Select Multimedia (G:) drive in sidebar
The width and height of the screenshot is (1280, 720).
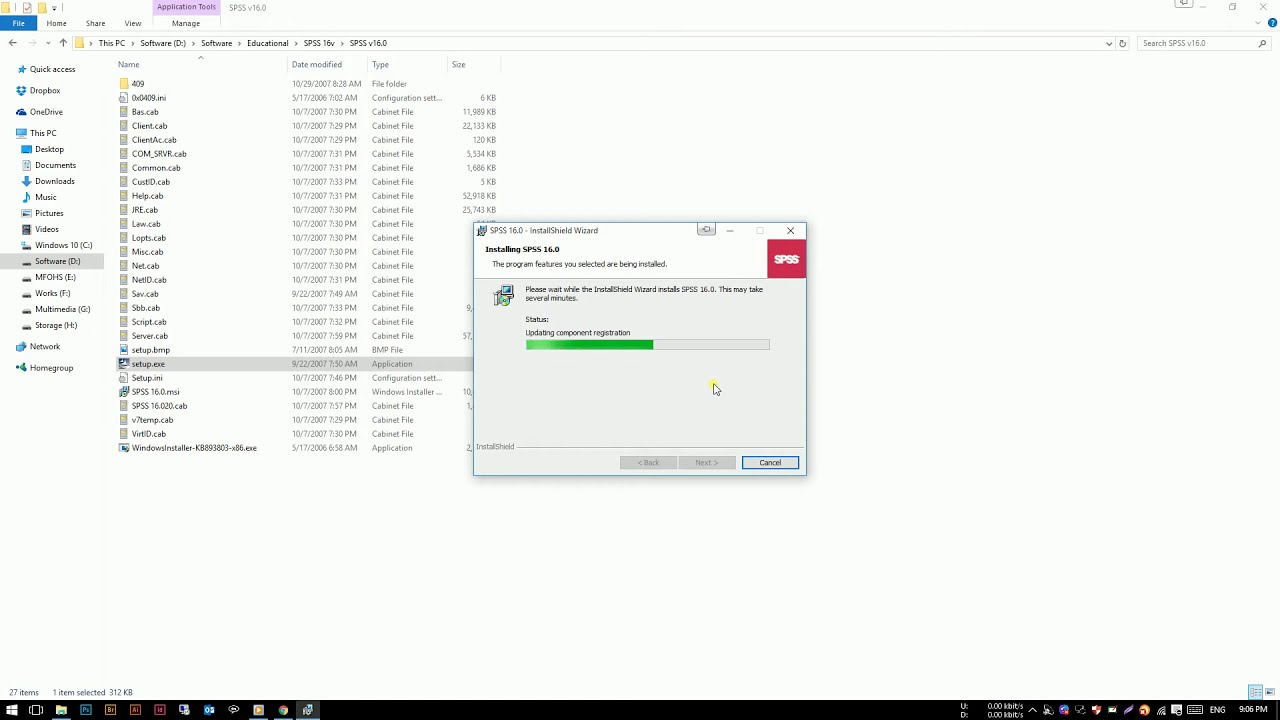click(62, 309)
